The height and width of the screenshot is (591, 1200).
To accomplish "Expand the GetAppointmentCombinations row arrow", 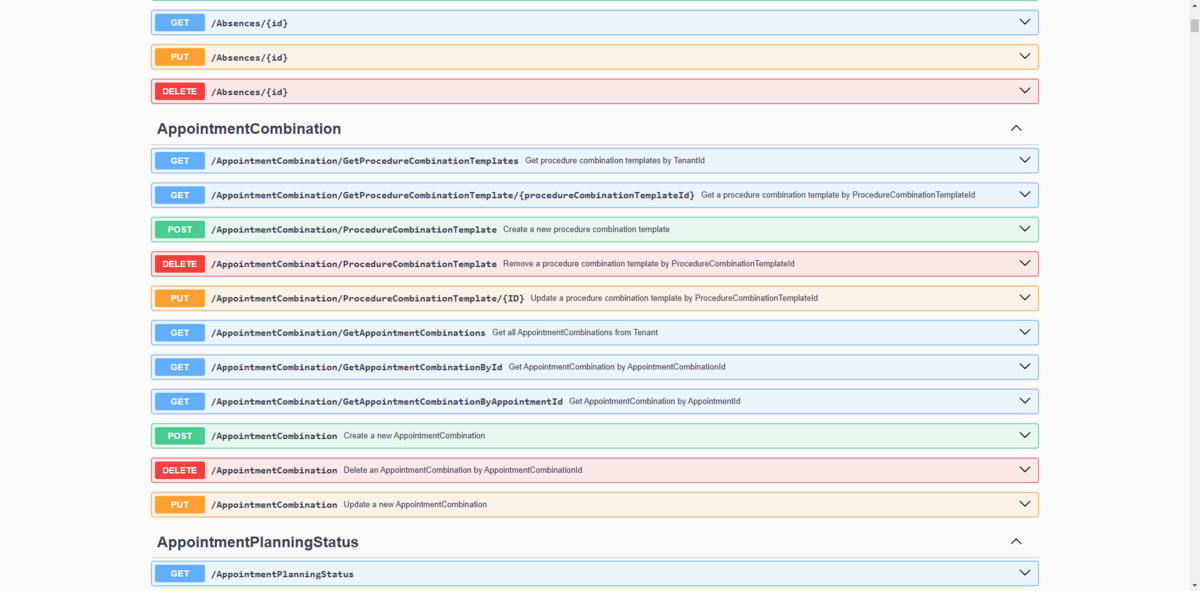I will point(1024,332).
